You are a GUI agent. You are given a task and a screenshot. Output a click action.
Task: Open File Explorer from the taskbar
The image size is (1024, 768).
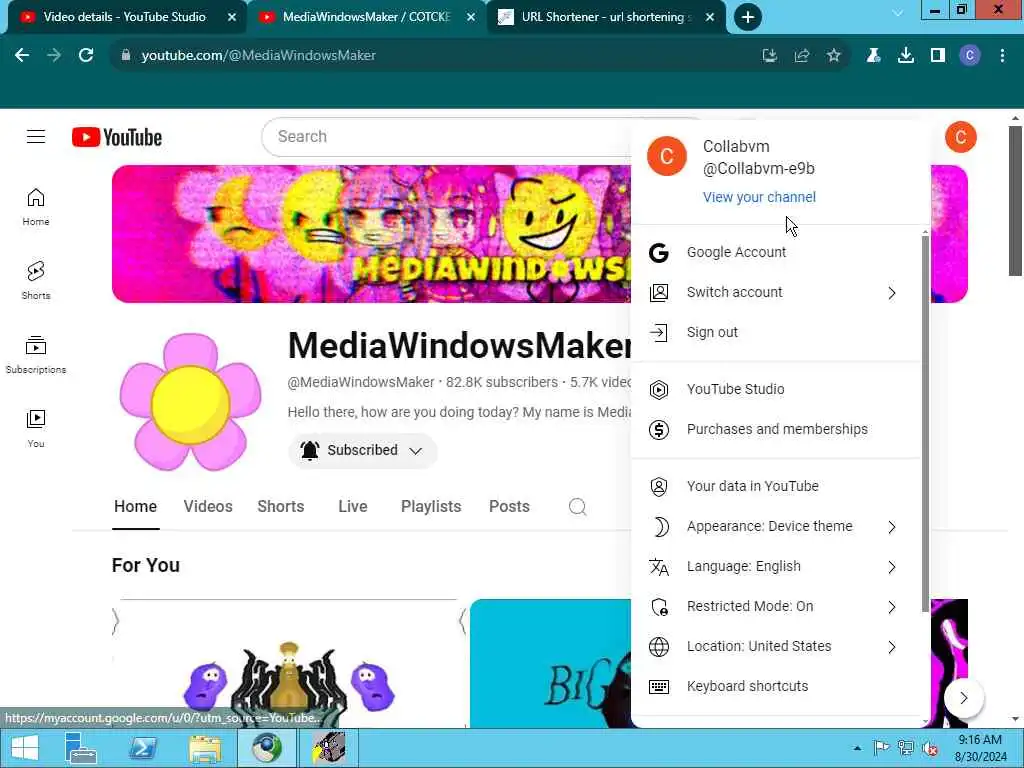205,748
